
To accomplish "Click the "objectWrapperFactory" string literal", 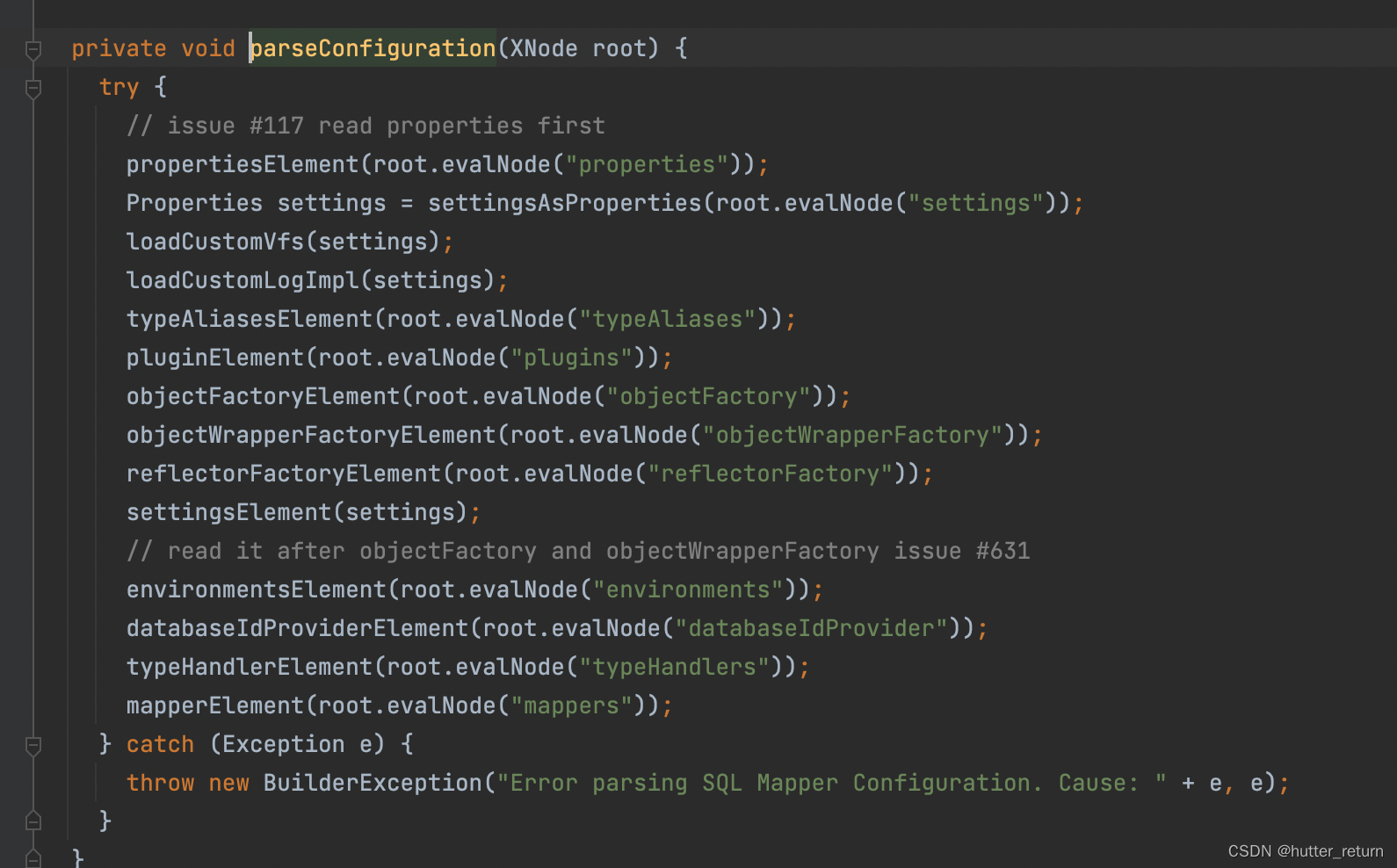I will pyautogui.click(x=852, y=435).
